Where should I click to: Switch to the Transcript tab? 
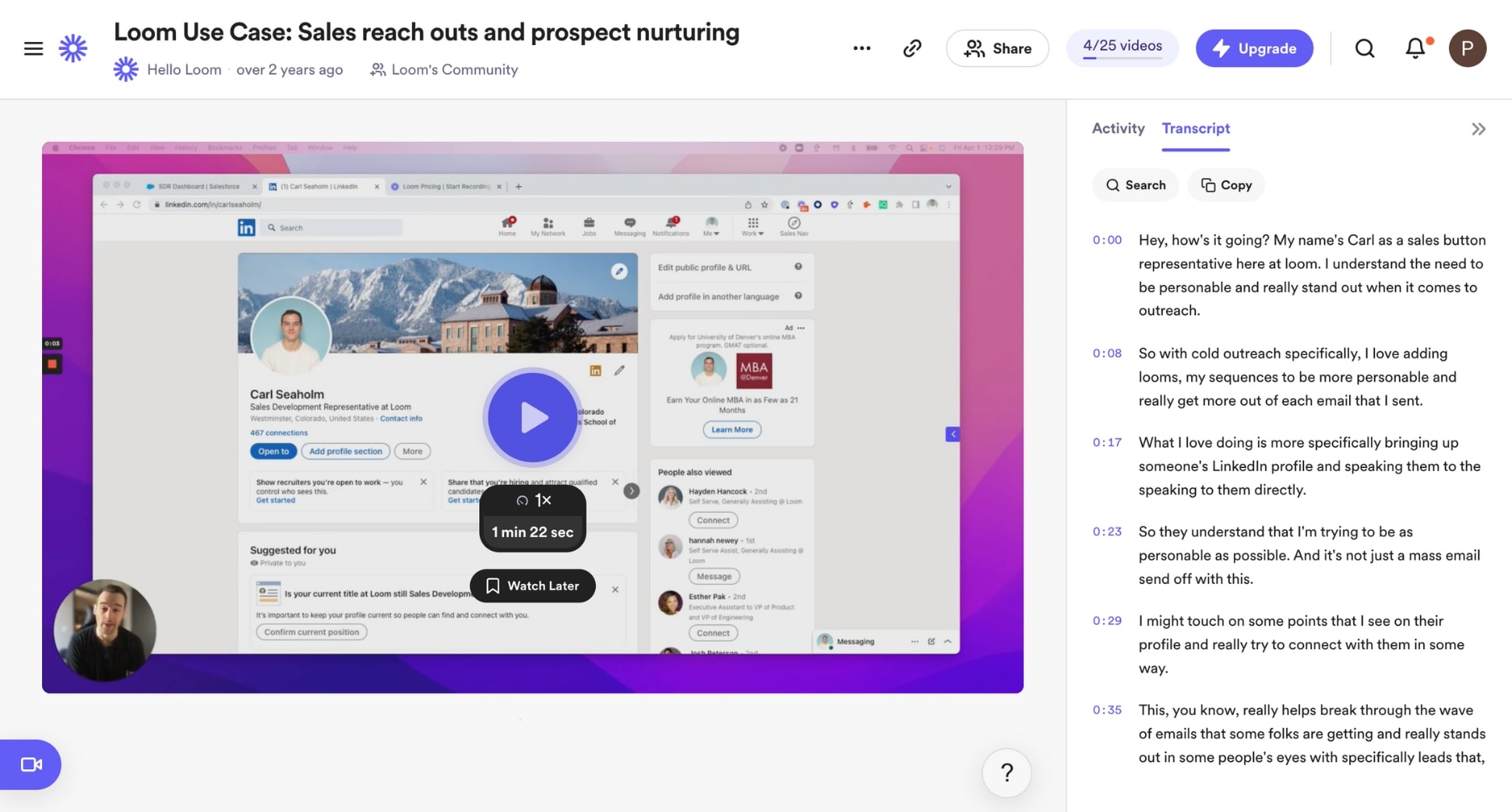(x=1196, y=128)
